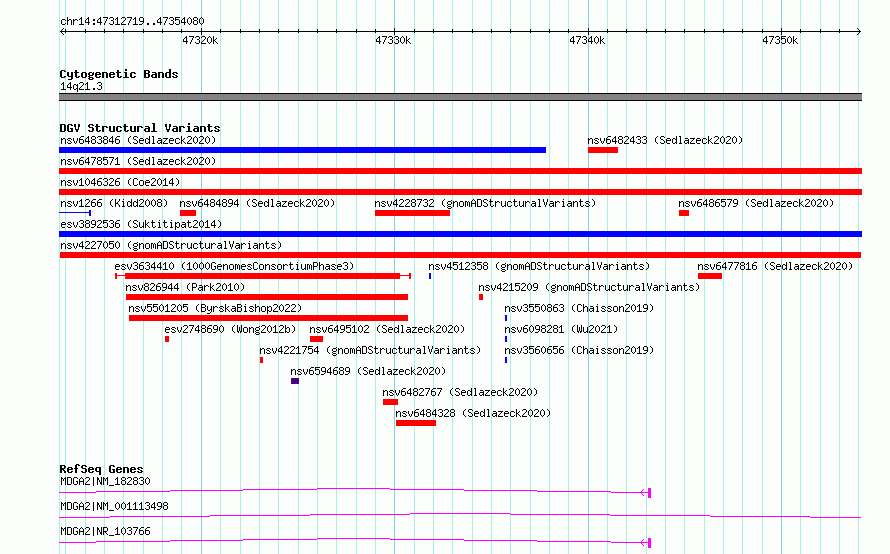Click the nsv826944 (Park2010) red bar
This screenshot has width=890, height=554.
point(267,297)
